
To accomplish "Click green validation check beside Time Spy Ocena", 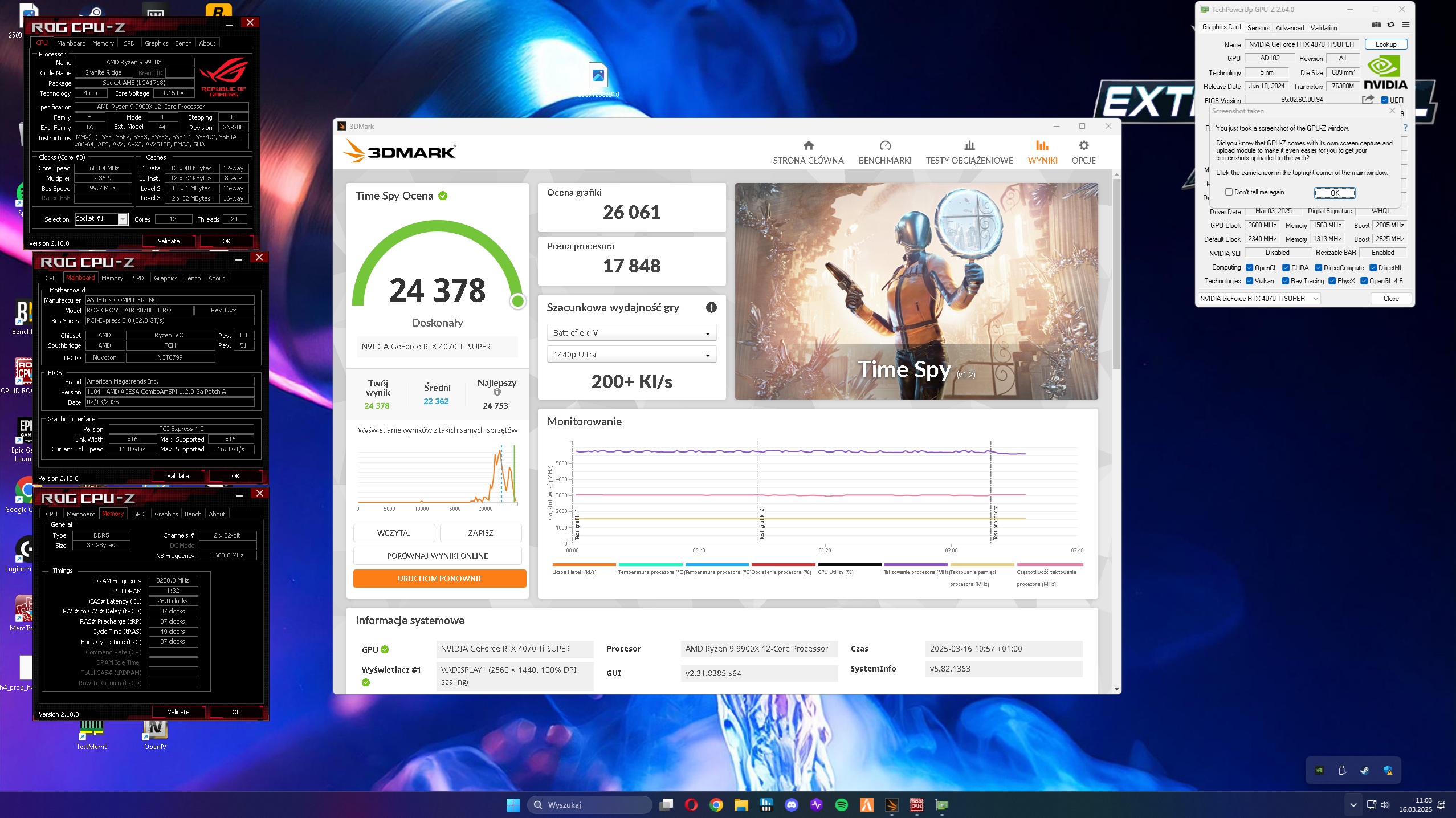I will point(443,196).
